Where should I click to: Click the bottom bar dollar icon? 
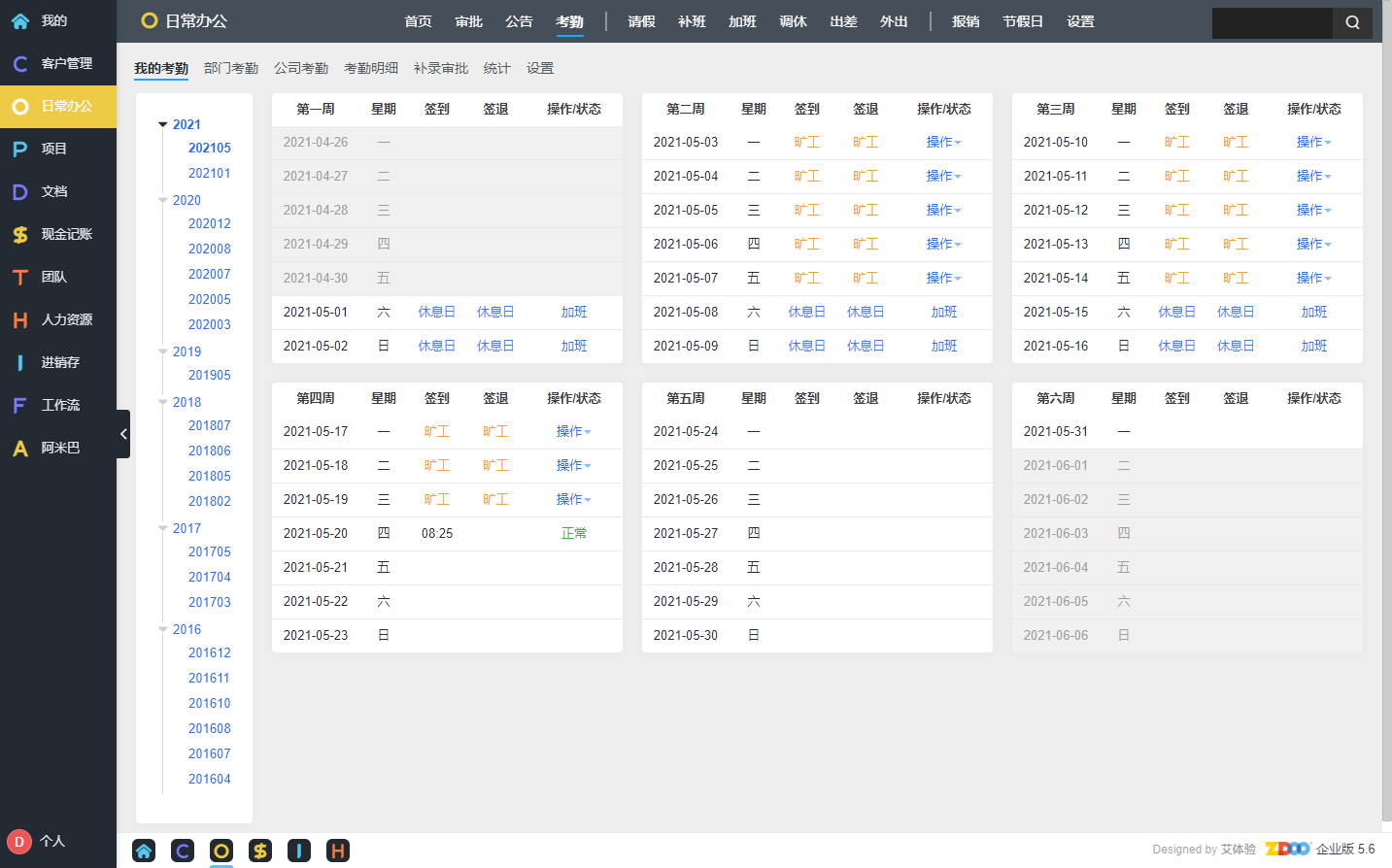point(260,851)
